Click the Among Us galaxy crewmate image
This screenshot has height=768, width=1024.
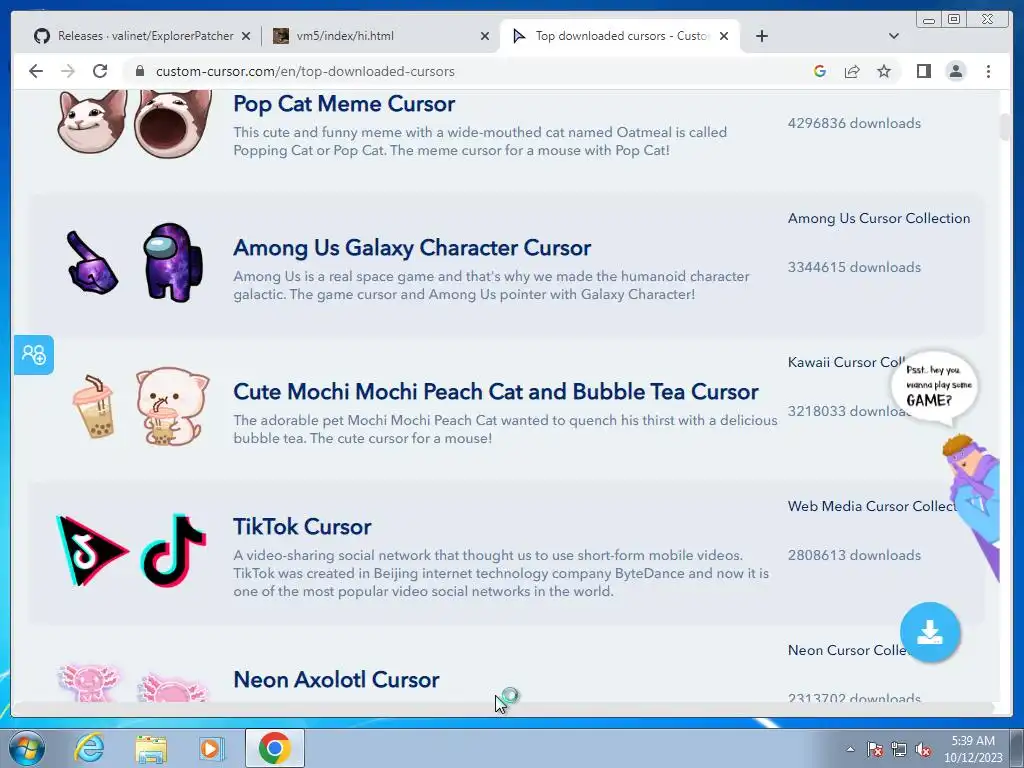pyautogui.click(x=172, y=263)
